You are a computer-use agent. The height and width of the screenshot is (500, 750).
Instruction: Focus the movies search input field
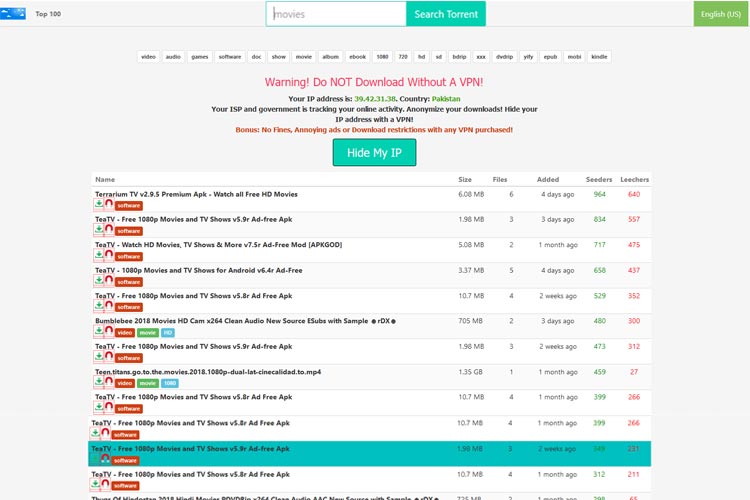click(336, 14)
